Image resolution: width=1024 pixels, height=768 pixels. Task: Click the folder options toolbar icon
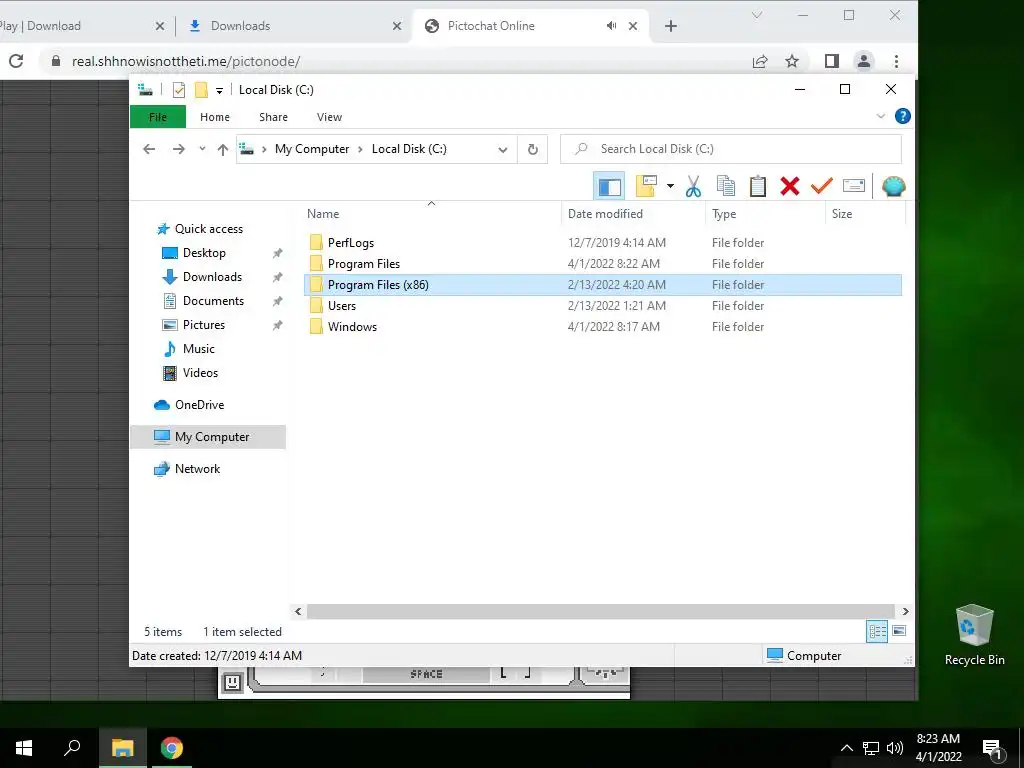point(646,186)
